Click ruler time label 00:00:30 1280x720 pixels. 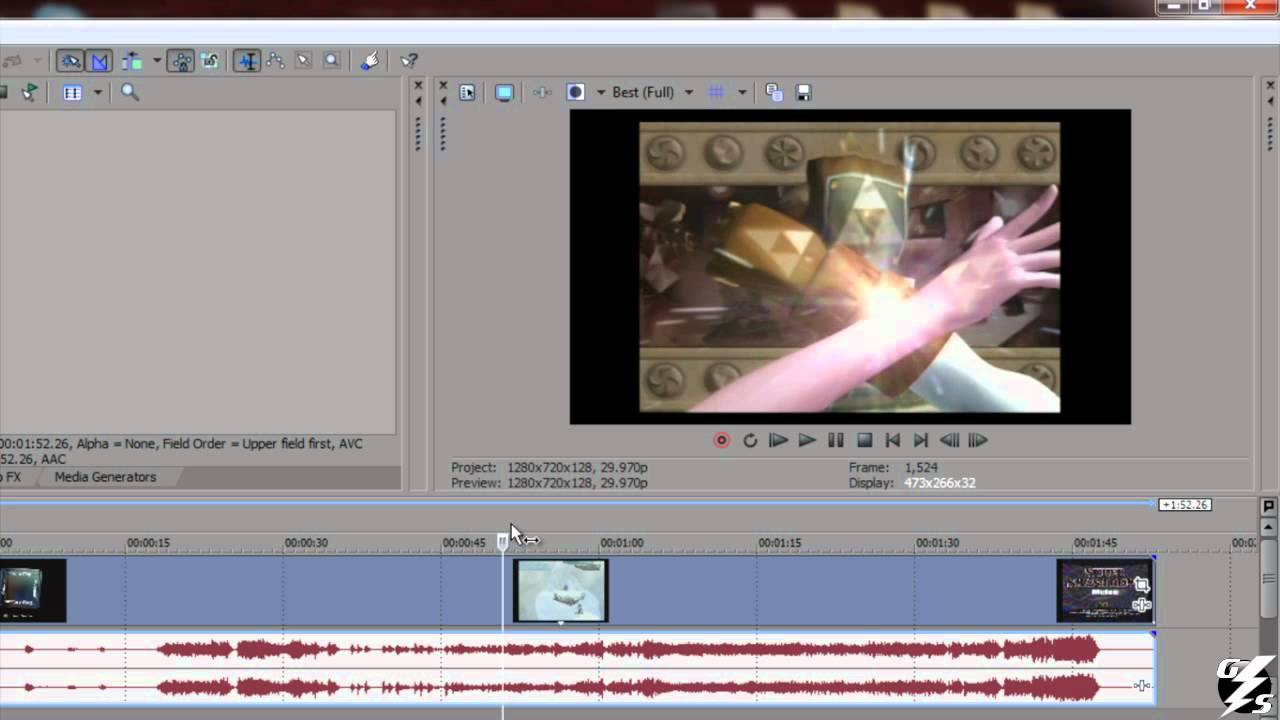point(306,543)
